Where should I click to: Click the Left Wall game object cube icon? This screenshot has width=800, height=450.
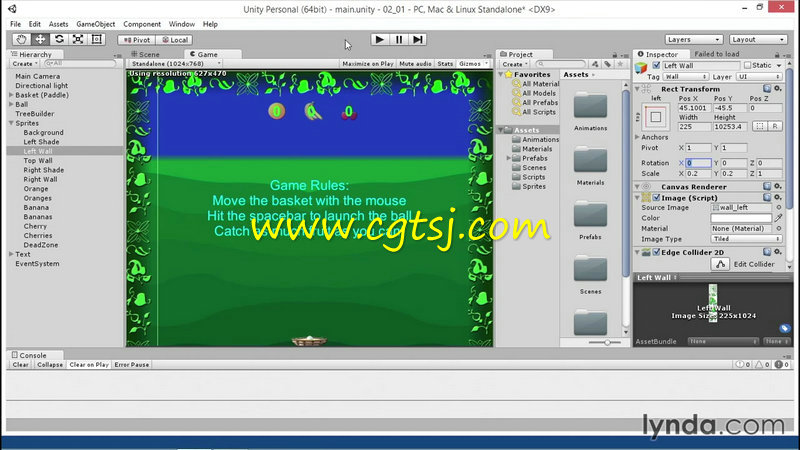(641, 68)
